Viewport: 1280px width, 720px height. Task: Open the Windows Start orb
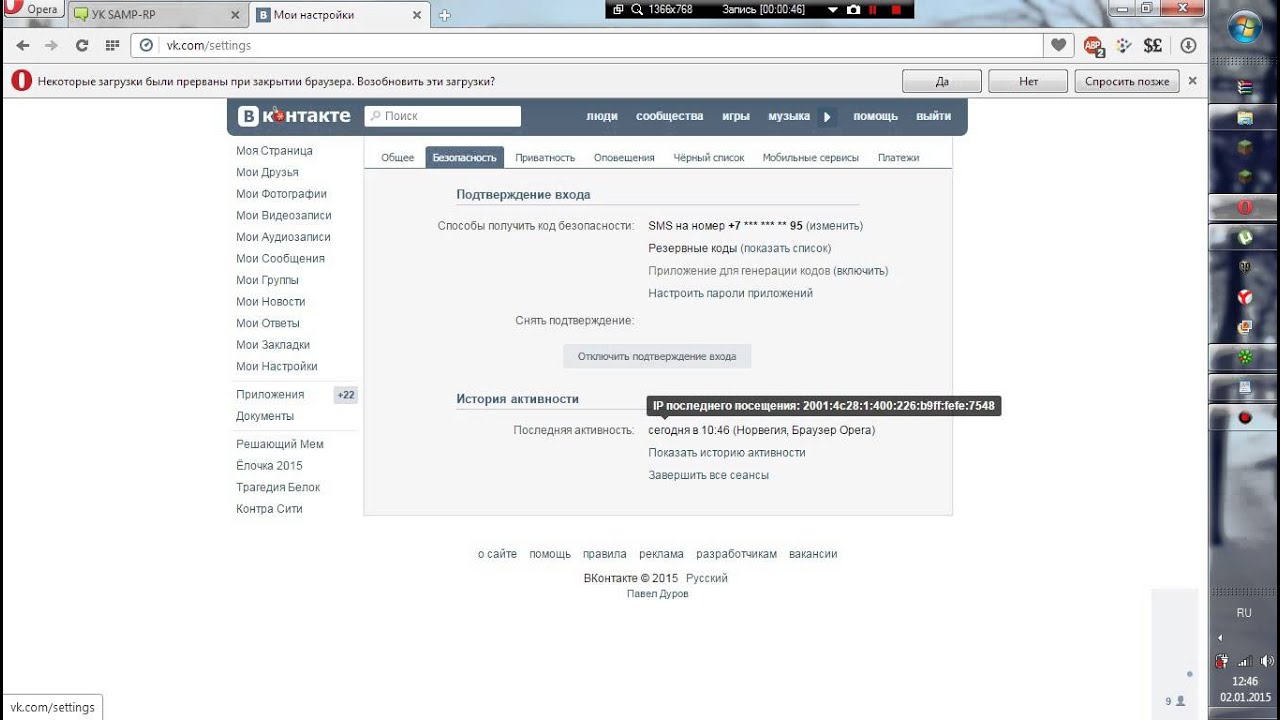1244,25
